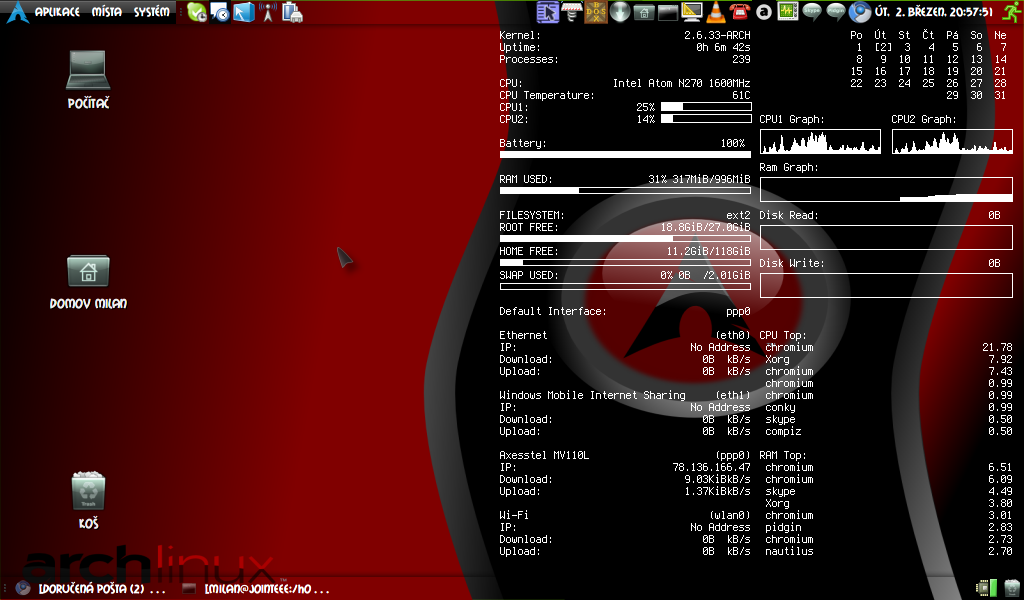Screen dimensions: 1024x600
Task: Expand the Systém menu
Action: pyautogui.click(x=152, y=12)
